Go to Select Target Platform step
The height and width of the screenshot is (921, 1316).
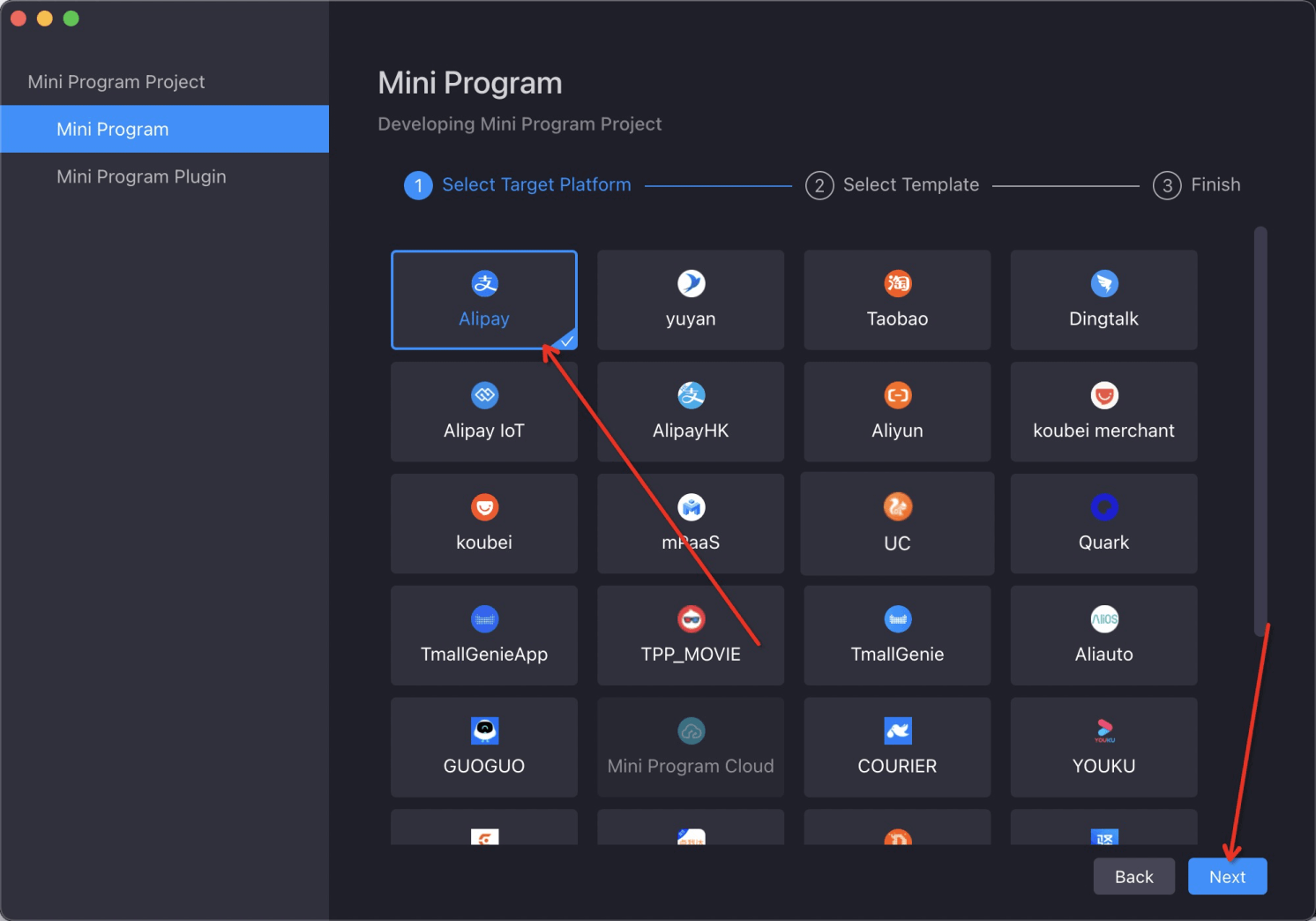click(x=518, y=185)
